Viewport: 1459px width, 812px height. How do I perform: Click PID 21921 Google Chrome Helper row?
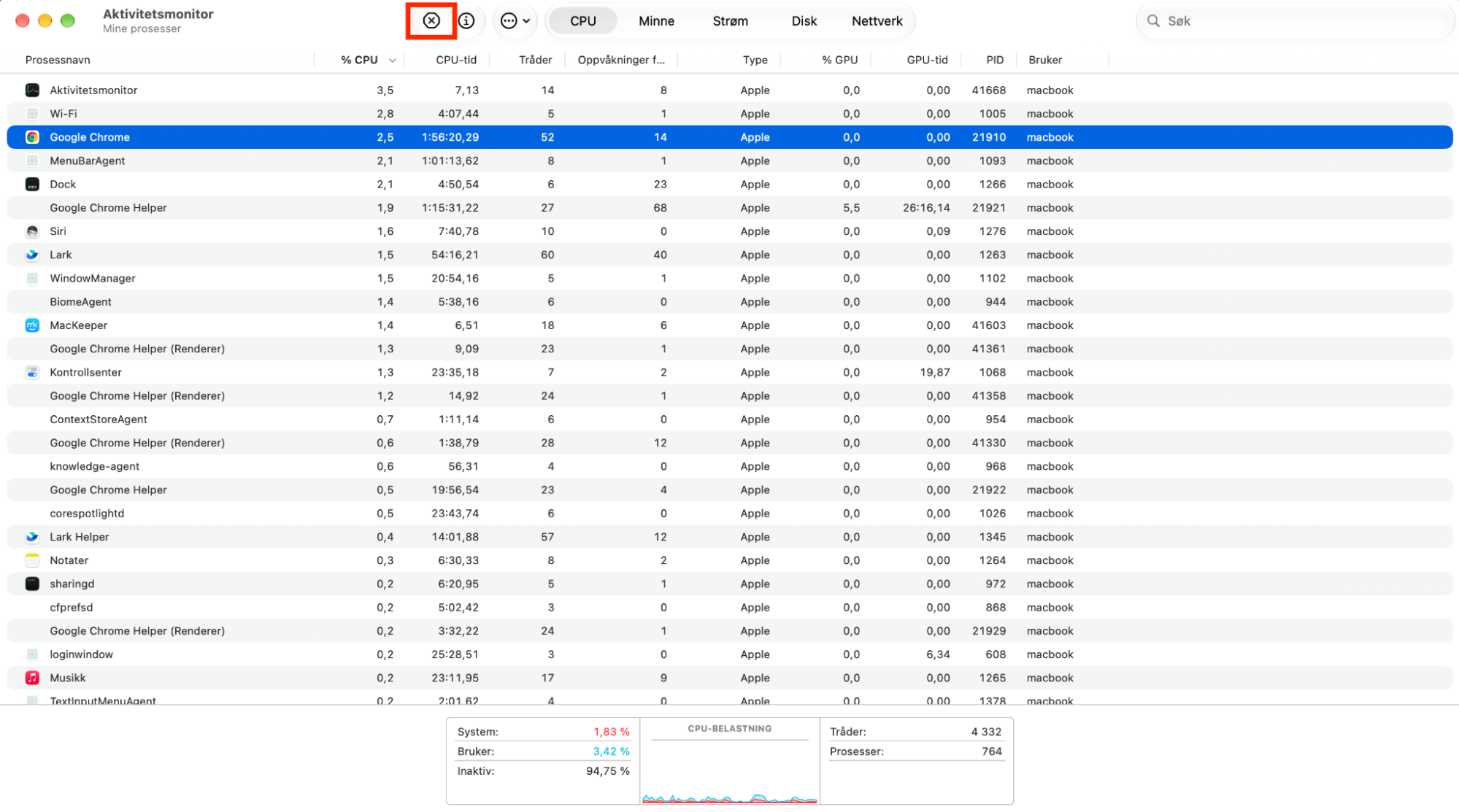click(730, 207)
